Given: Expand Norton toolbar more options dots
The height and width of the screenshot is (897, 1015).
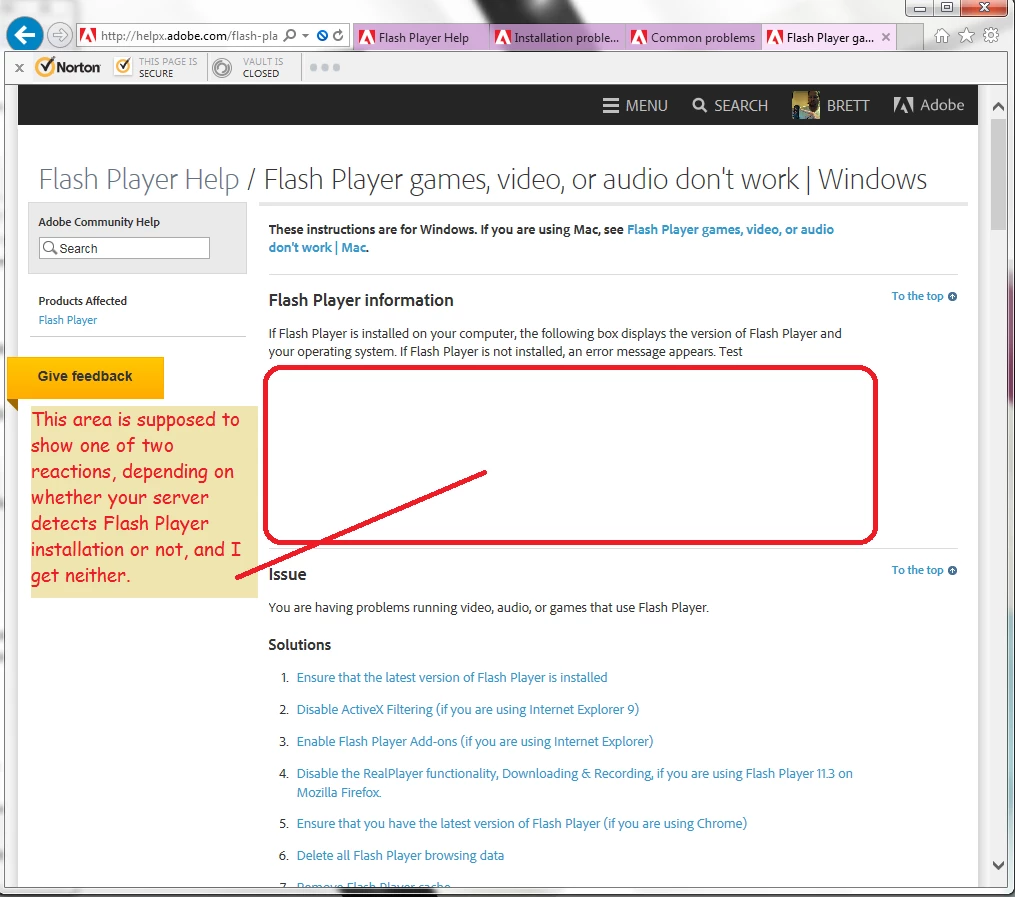Looking at the screenshot, I should click(324, 67).
